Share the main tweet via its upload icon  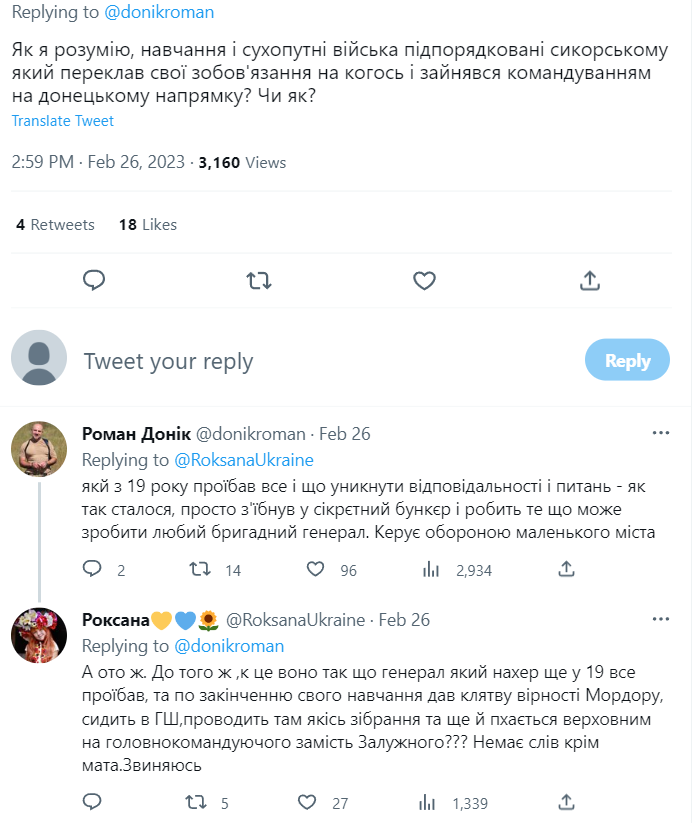coord(590,281)
